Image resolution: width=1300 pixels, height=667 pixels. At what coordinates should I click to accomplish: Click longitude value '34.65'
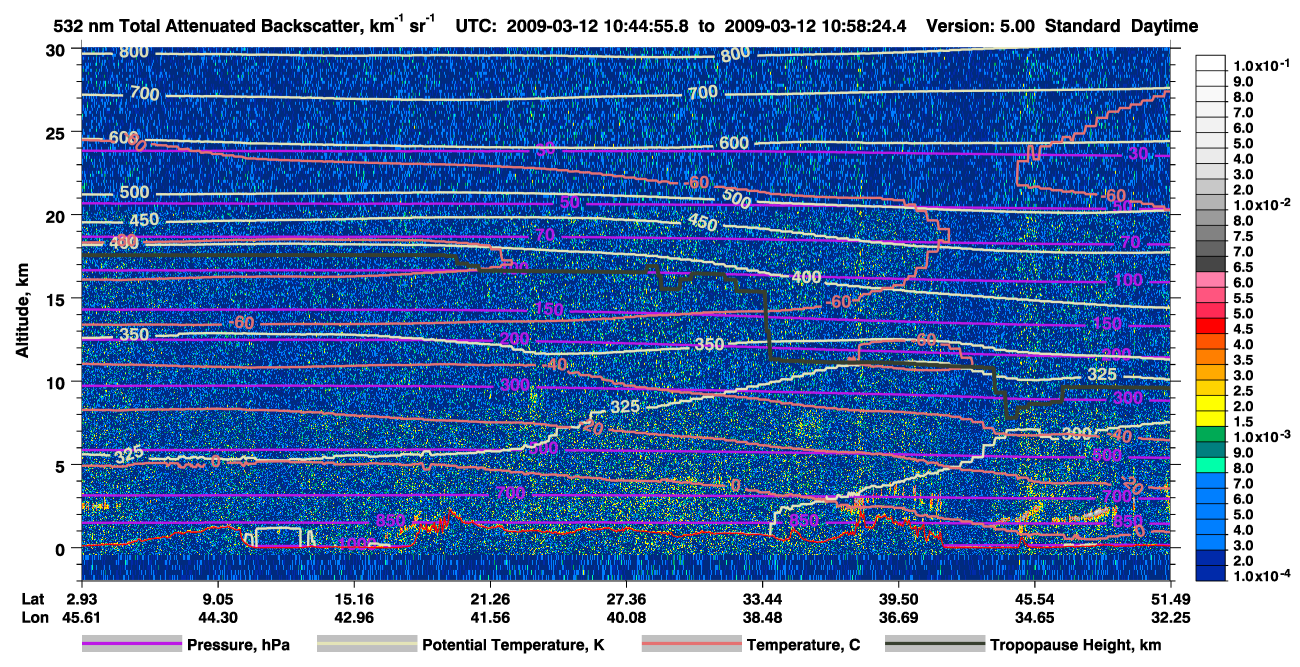[1034, 618]
